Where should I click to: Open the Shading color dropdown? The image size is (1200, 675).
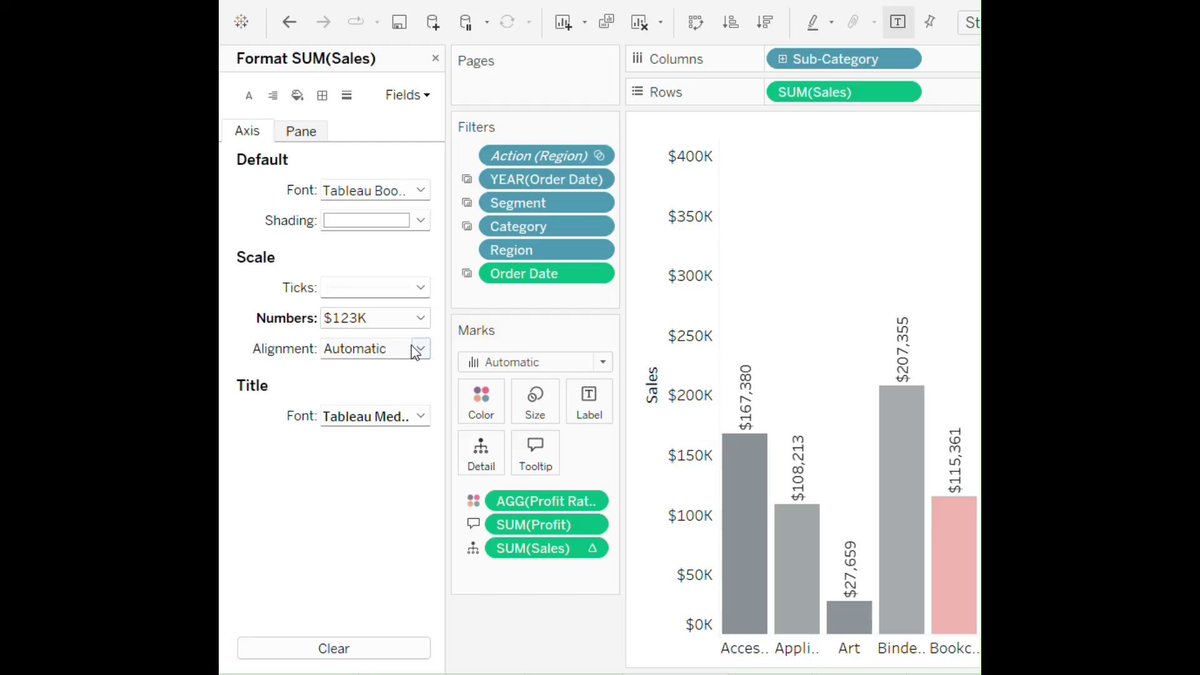point(375,220)
